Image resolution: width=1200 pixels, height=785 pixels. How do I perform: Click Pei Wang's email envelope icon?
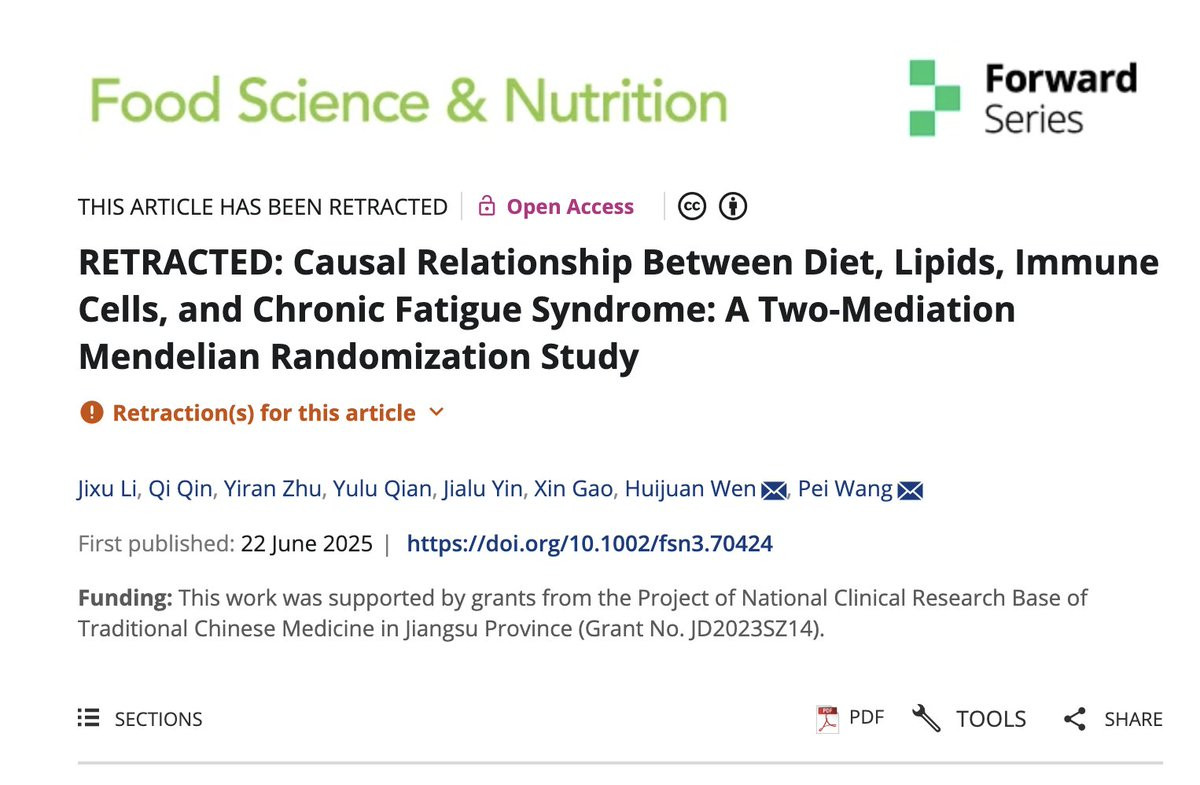pos(909,490)
